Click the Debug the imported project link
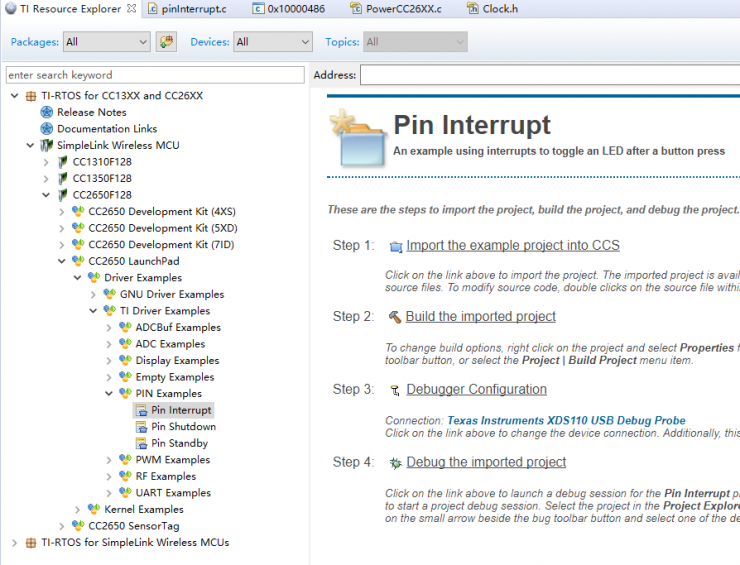 [485, 462]
